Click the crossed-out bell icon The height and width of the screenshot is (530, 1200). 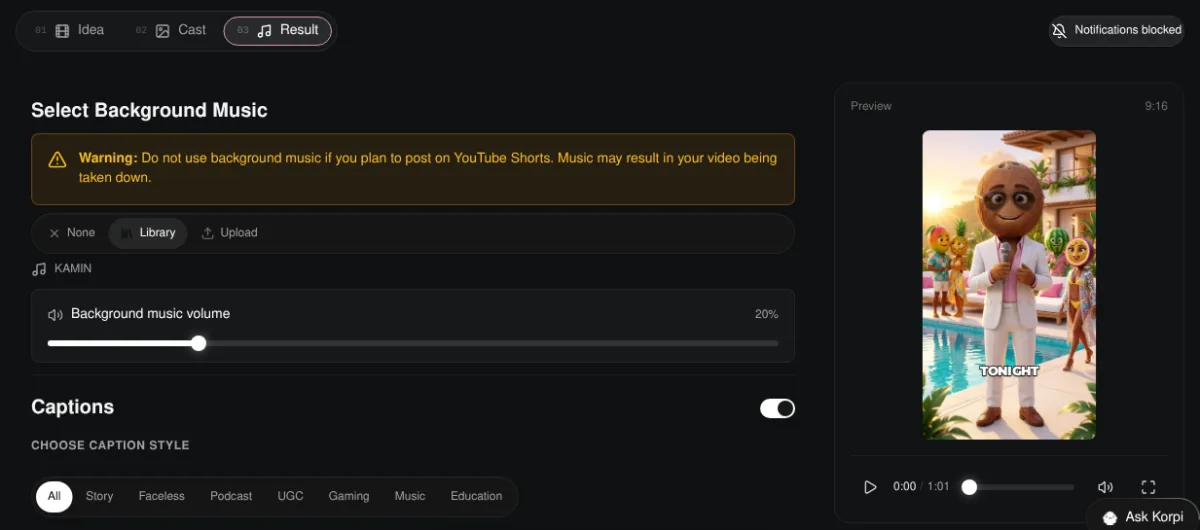[x=1060, y=31]
